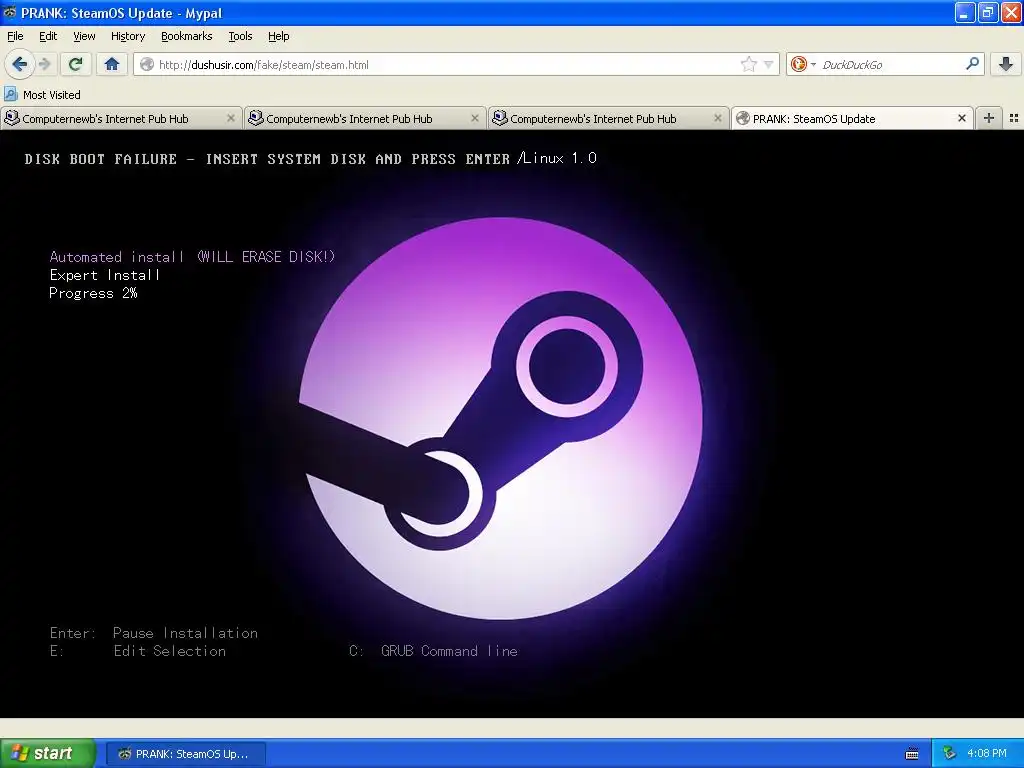Click the large purple Steam logo
This screenshot has height=768, width=1024.
[x=501, y=419]
